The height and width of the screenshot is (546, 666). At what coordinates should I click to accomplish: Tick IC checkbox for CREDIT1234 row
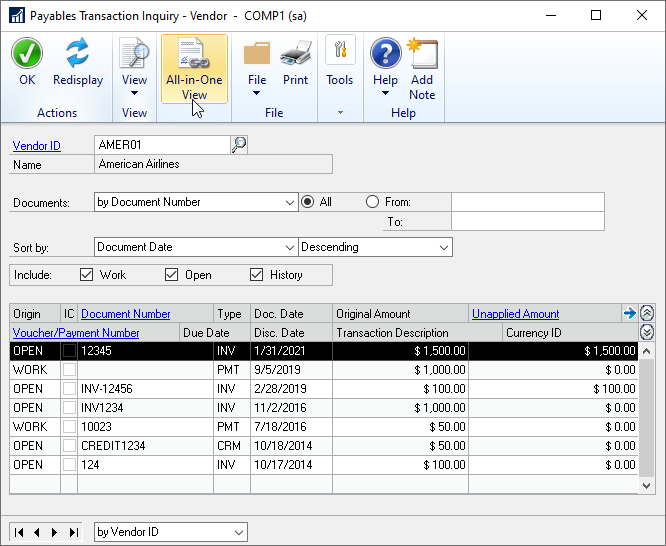click(x=69, y=445)
